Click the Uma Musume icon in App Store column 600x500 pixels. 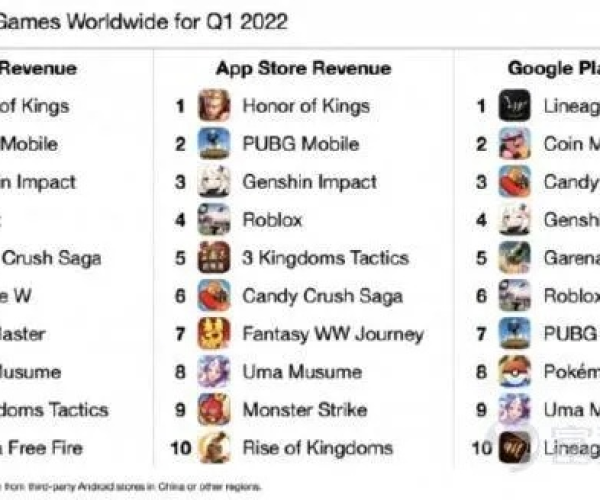coord(214,372)
